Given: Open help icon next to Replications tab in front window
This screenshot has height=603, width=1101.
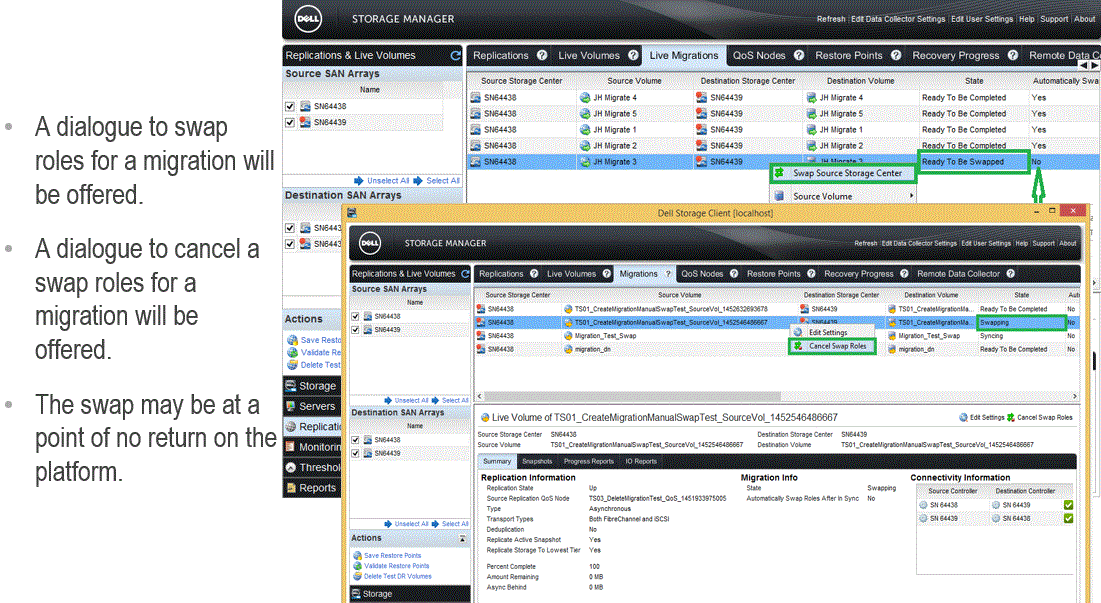Looking at the screenshot, I should click(x=534, y=274).
